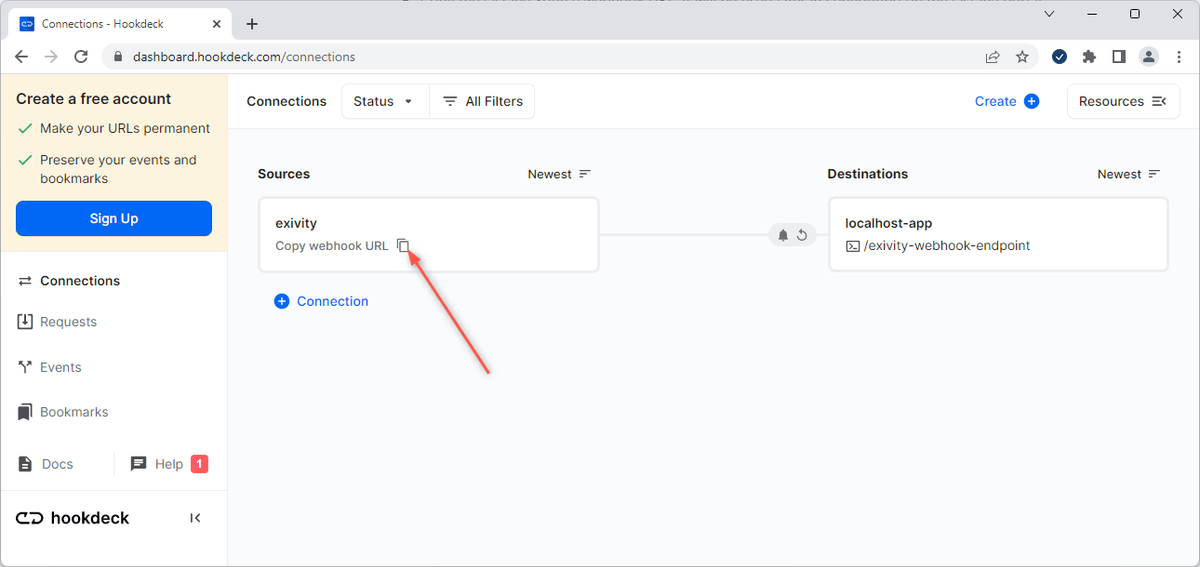Image resolution: width=1200 pixels, height=567 pixels.
Task: Click the Connections arrows icon in the sidebar
Action: coord(25,281)
